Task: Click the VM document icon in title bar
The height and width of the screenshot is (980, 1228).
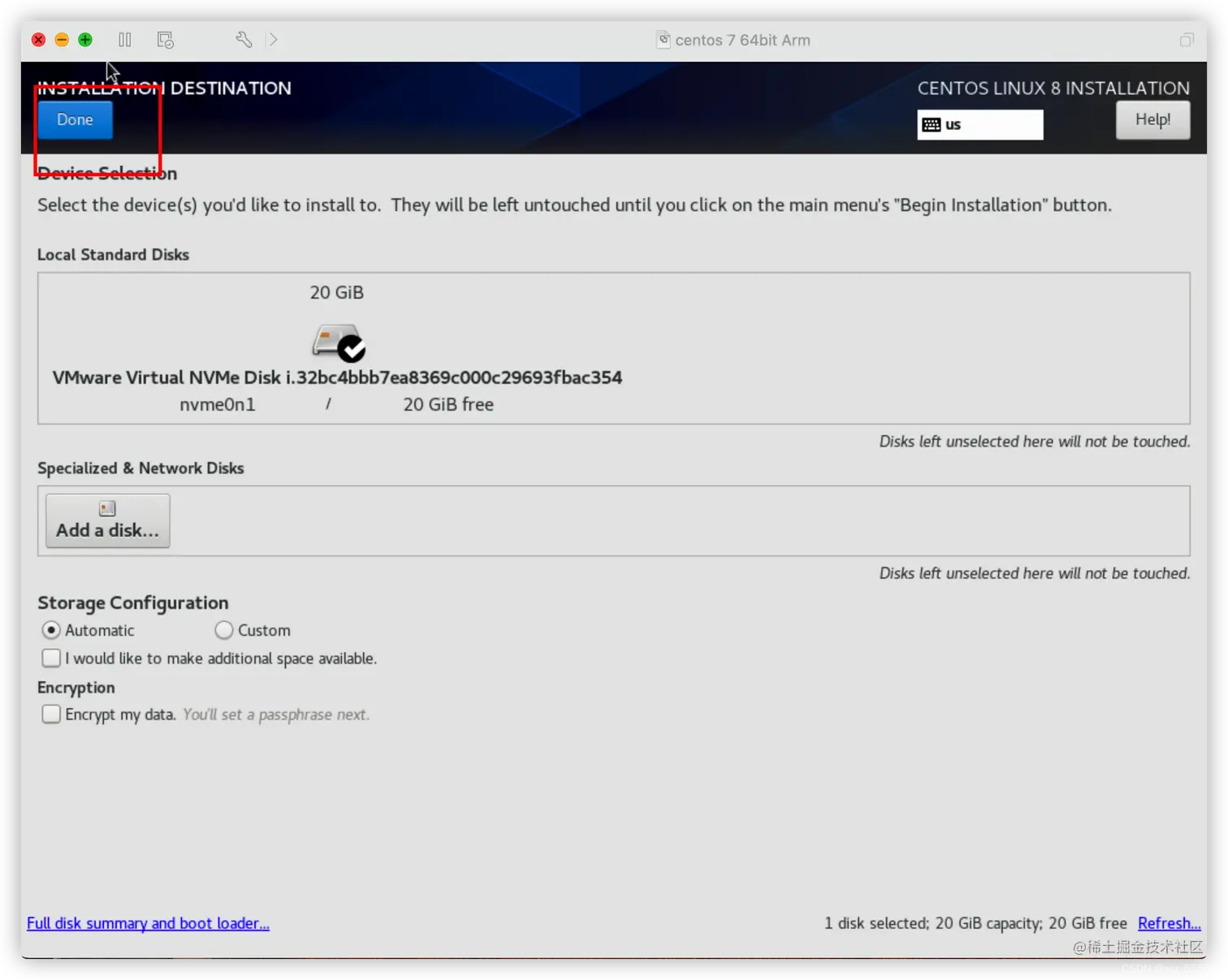Action: [664, 40]
